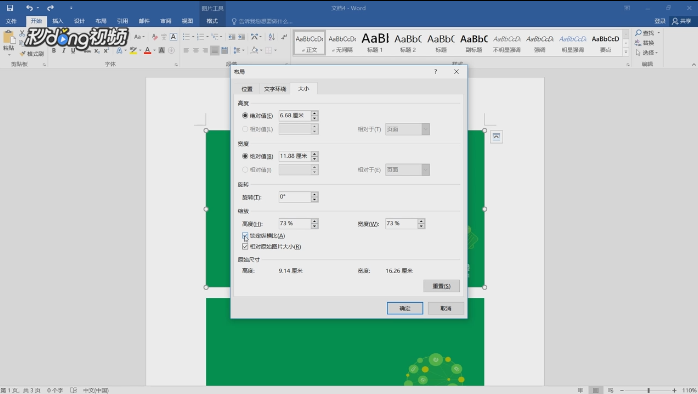698x394 pixels.
Task: Click the OK button in dialog
Action: coord(405,308)
